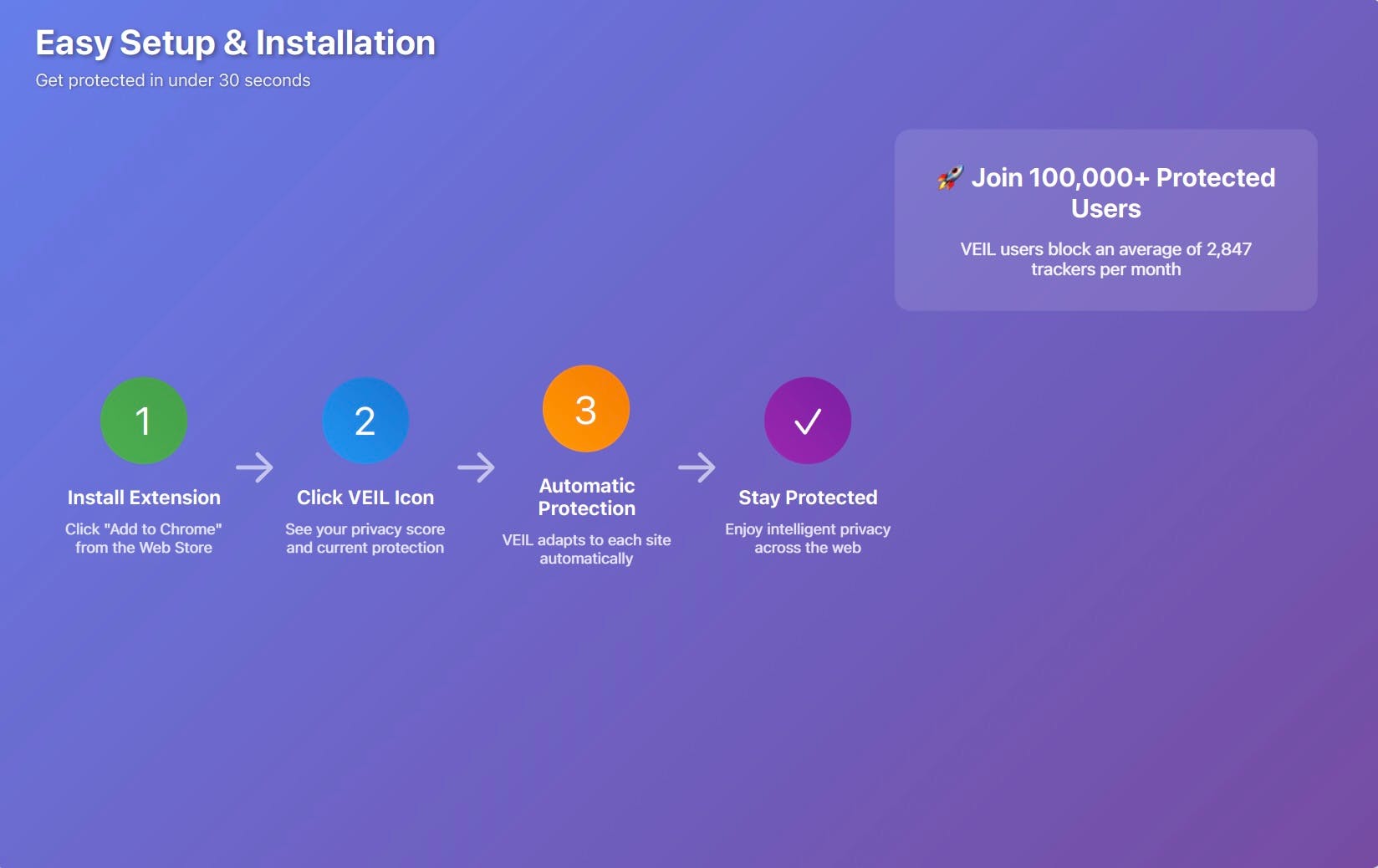
Task: Select the "Install Extension" heading
Action: (x=144, y=498)
